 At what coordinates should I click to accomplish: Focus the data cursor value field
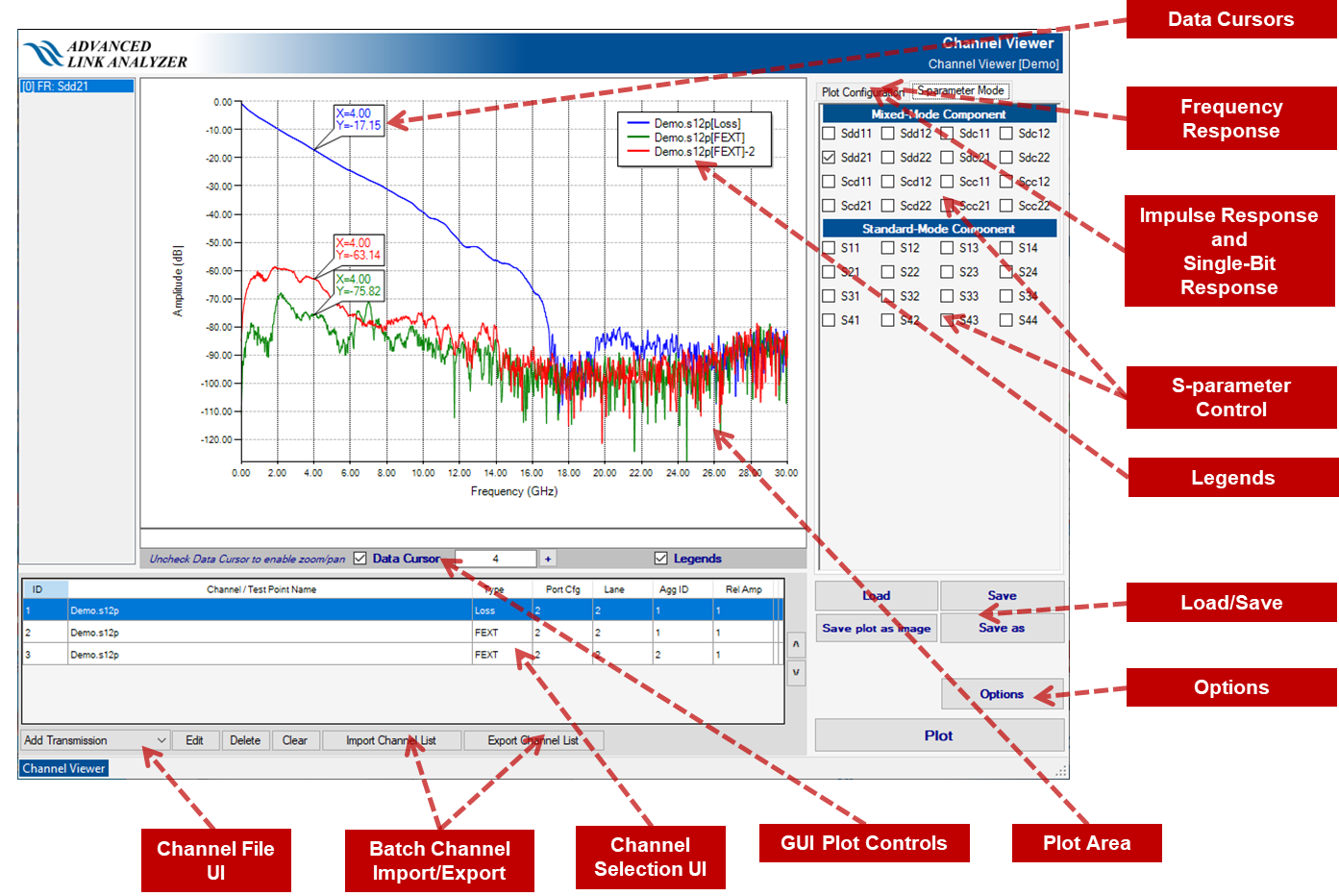[x=496, y=559]
